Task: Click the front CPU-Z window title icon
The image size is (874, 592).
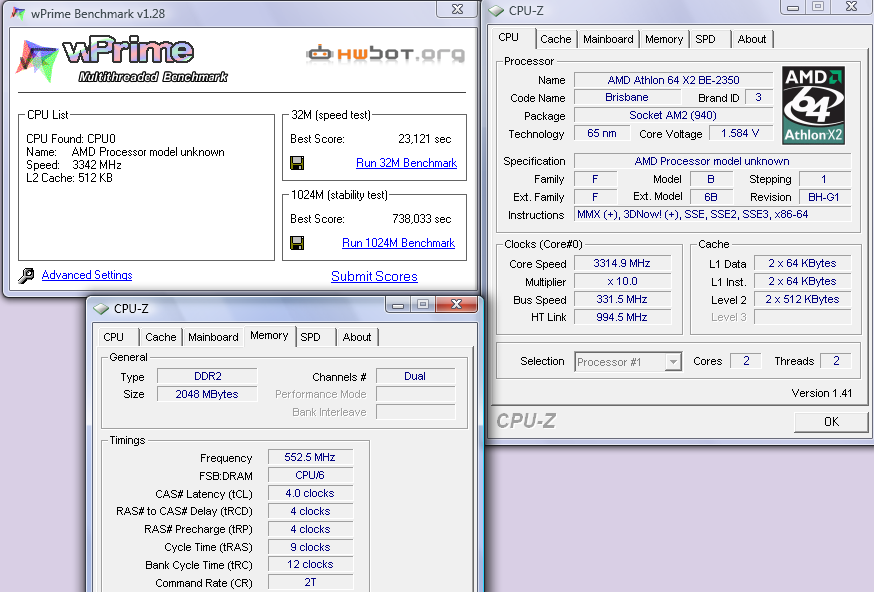Action: pos(101,308)
